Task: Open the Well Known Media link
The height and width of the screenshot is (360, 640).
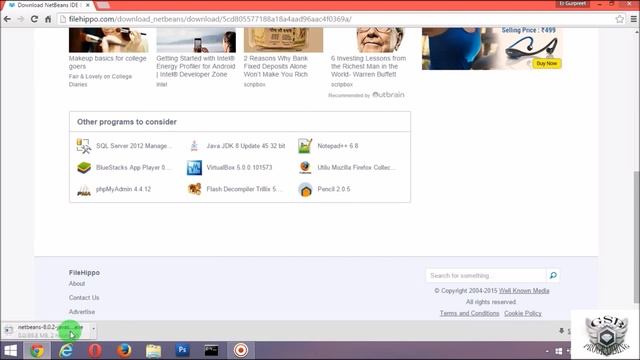Action: coord(524,291)
